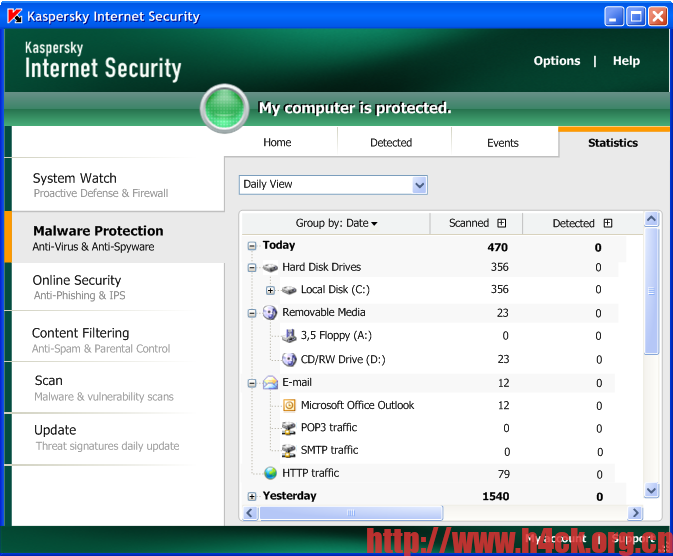Viewport: 673px width, 556px height.
Task: Expand the Yesterday group
Action: pyautogui.click(x=252, y=497)
